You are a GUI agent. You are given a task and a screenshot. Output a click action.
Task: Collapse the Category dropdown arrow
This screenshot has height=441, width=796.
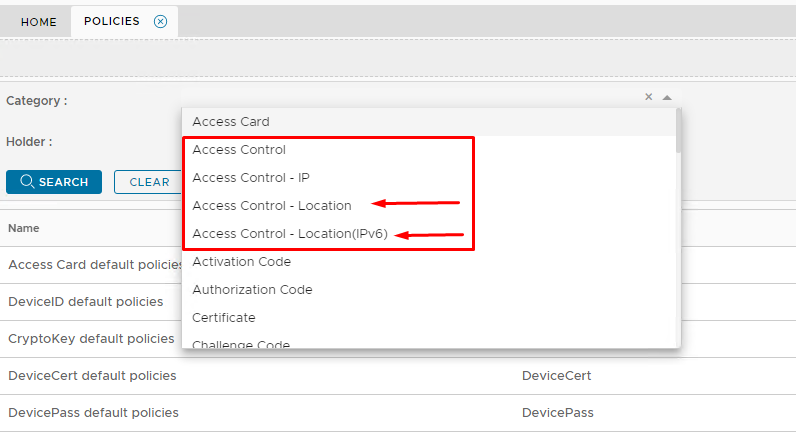pyautogui.click(x=667, y=97)
